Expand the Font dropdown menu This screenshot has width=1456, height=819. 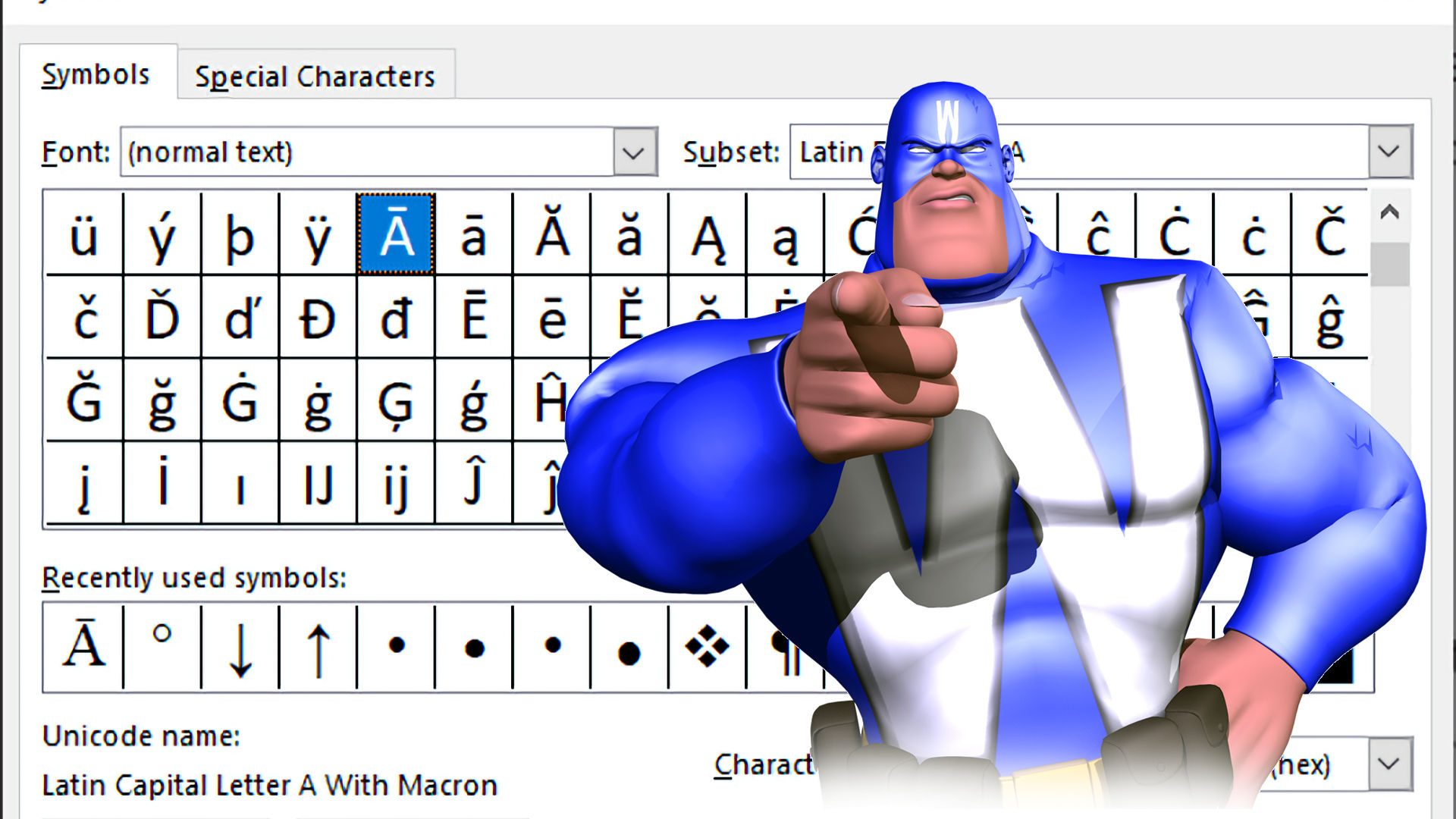[633, 151]
